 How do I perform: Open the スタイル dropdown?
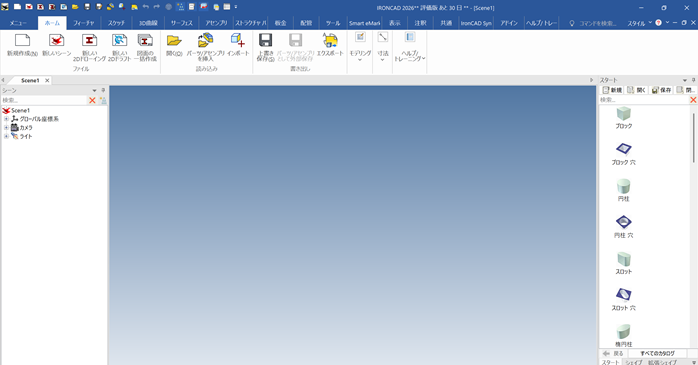[x=639, y=23]
